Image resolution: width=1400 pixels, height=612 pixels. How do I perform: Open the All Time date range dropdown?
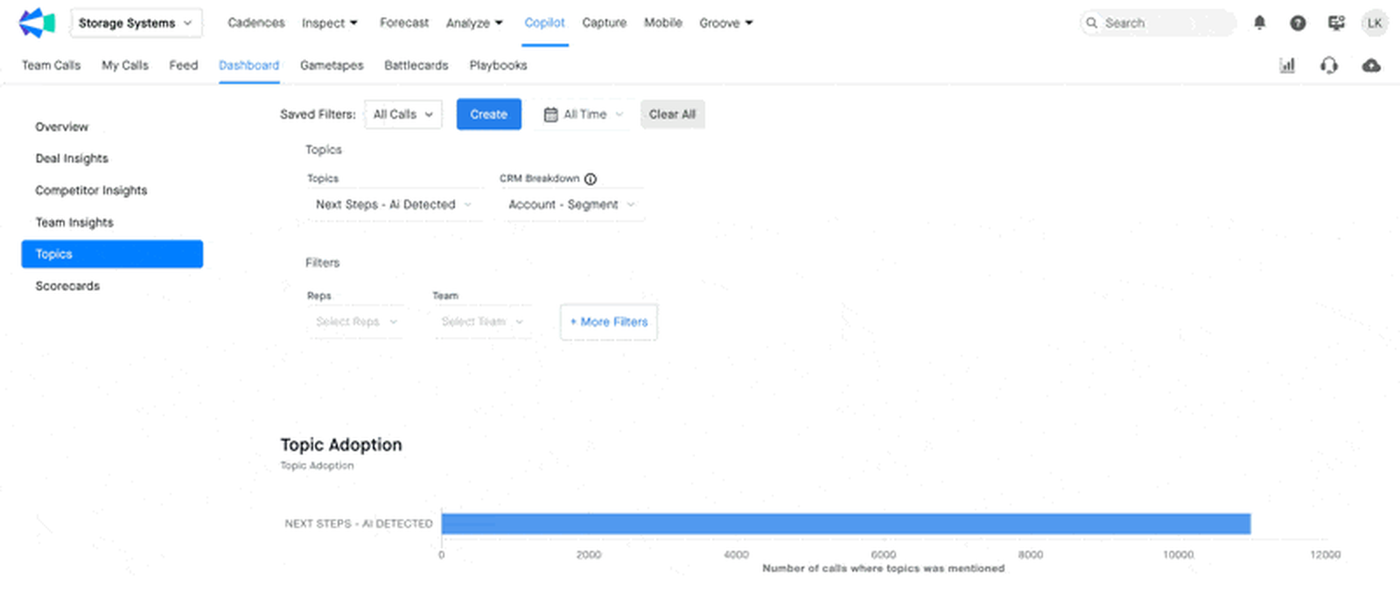tap(585, 114)
